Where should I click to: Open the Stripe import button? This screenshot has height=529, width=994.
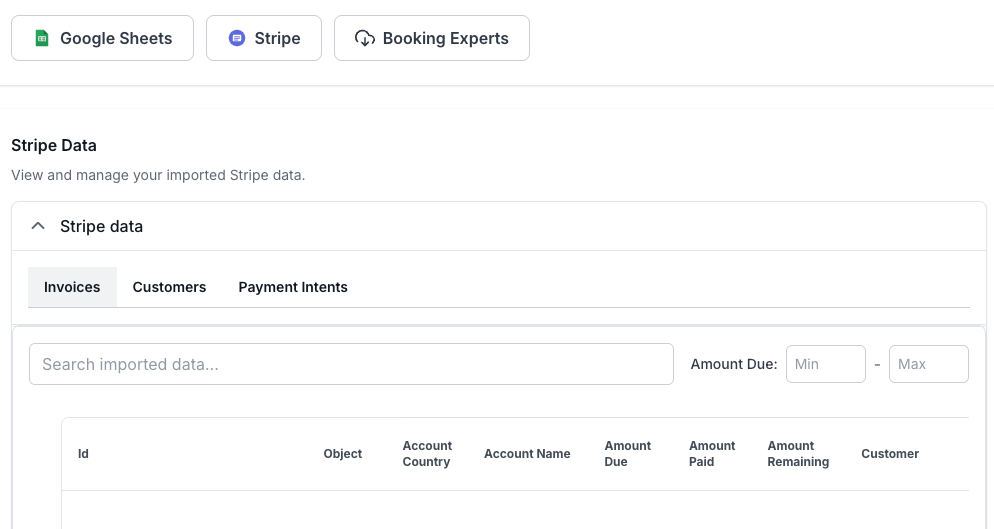pyautogui.click(x=264, y=38)
